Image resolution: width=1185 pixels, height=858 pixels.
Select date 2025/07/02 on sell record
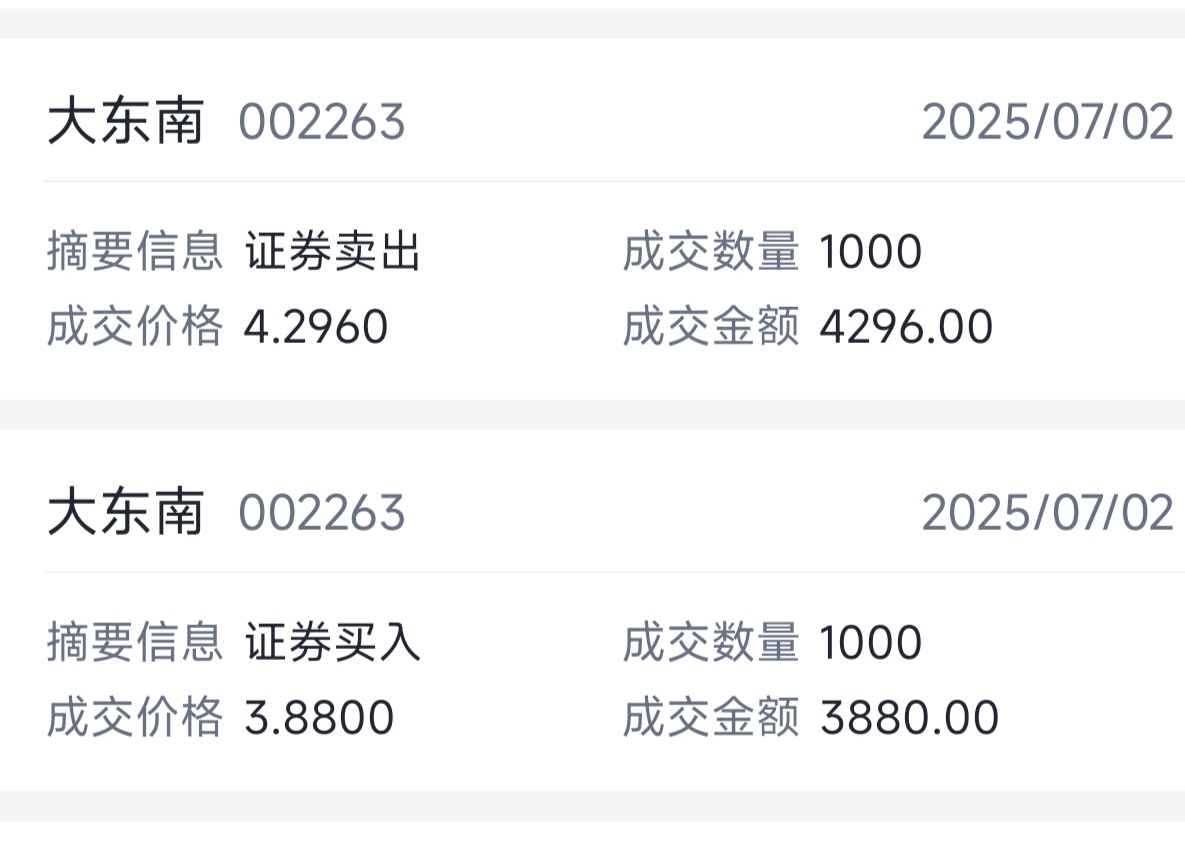click(1047, 122)
